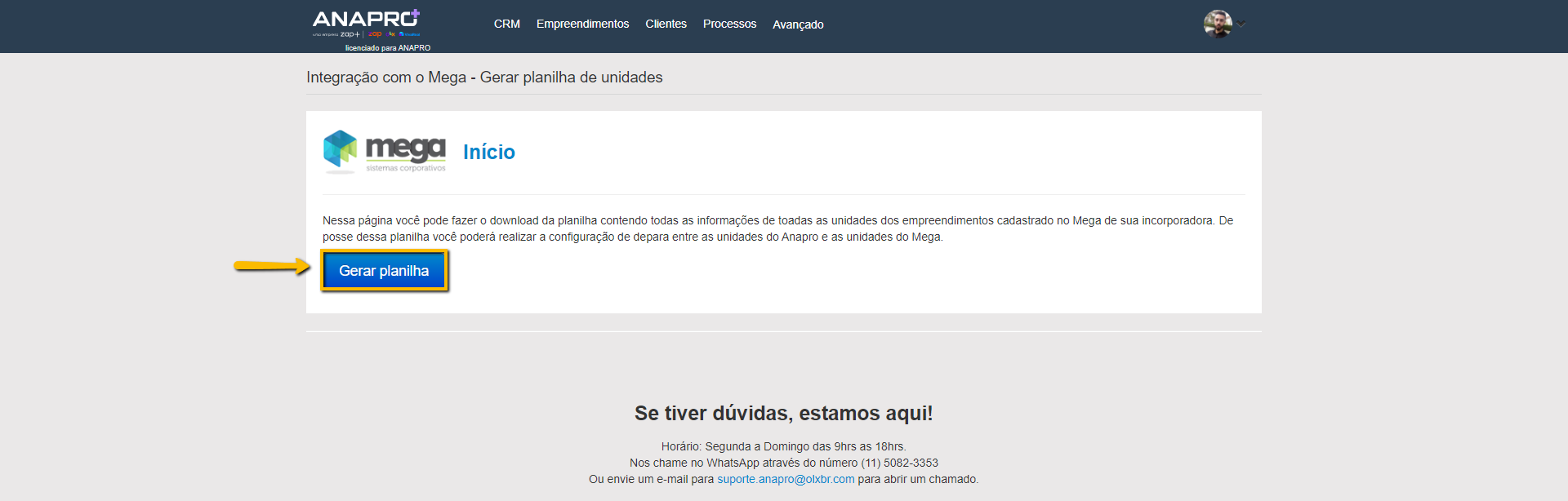Expand the chevron next to user avatar

[1241, 24]
